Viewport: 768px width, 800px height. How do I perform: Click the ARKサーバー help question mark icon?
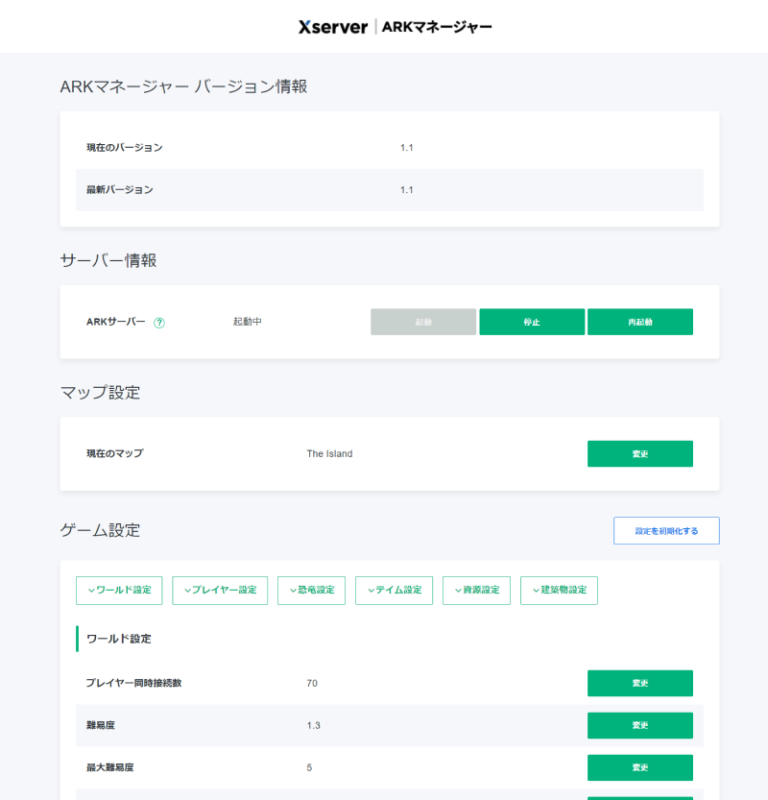pyautogui.click(x=160, y=322)
